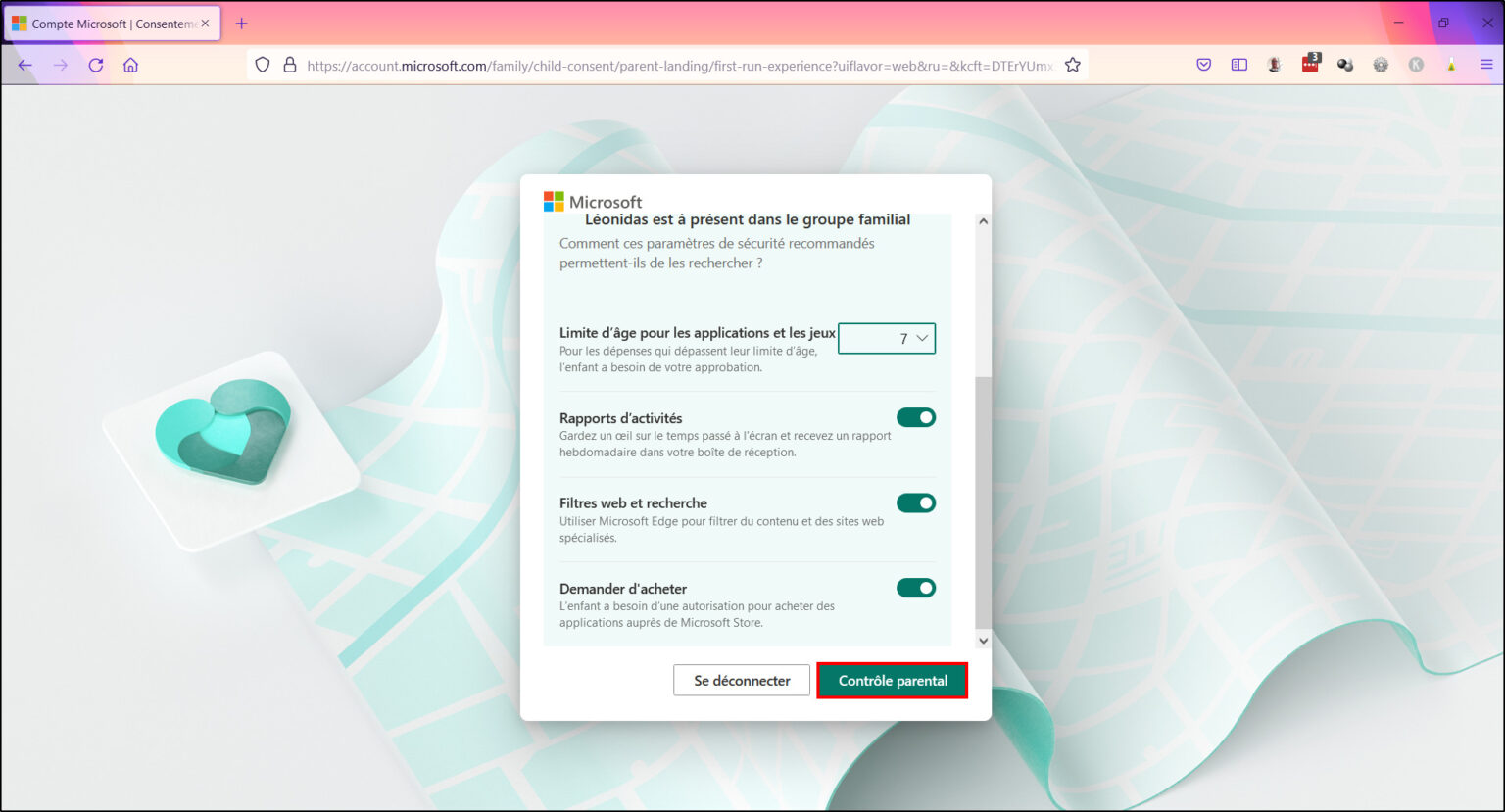This screenshot has height=812, width=1505.
Task: Restore down the browser window
Action: 1443,23
